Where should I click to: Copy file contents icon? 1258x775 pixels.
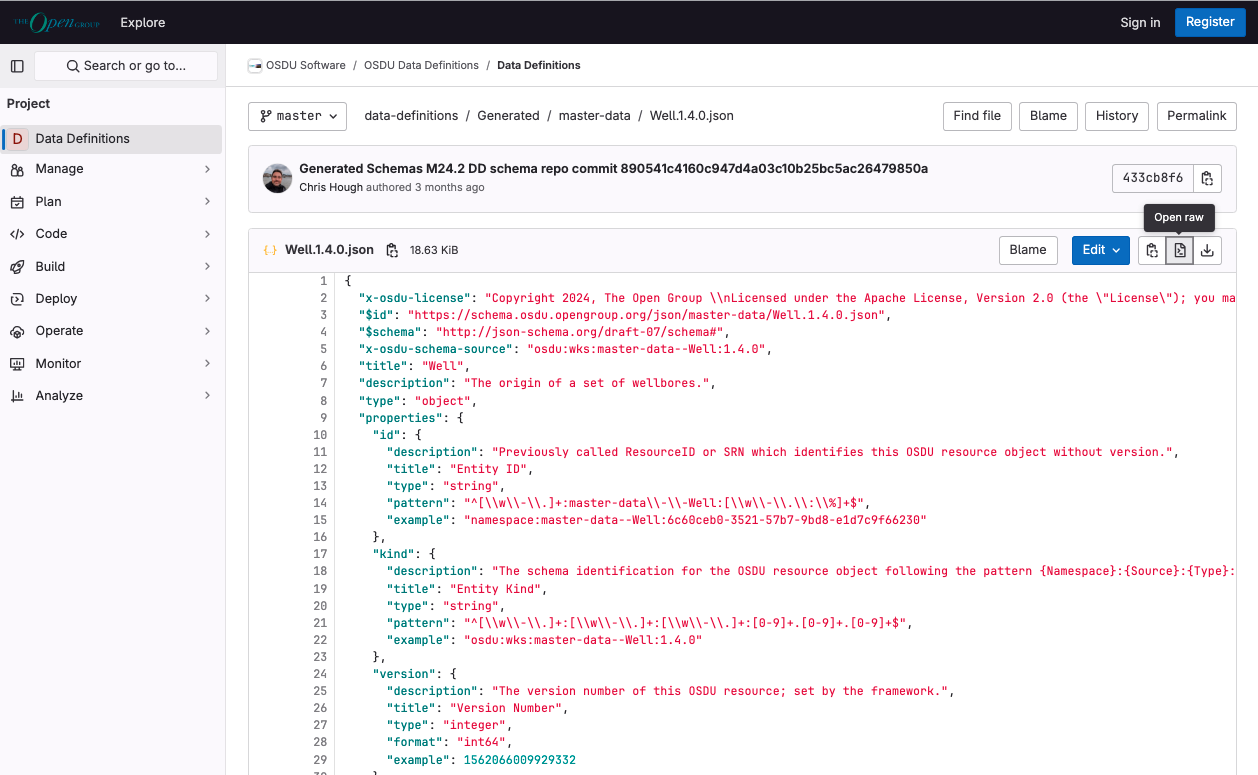point(1152,250)
